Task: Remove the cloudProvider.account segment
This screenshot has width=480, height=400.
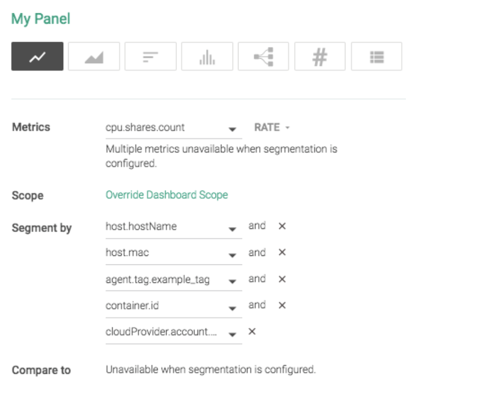Action: pyautogui.click(x=252, y=331)
